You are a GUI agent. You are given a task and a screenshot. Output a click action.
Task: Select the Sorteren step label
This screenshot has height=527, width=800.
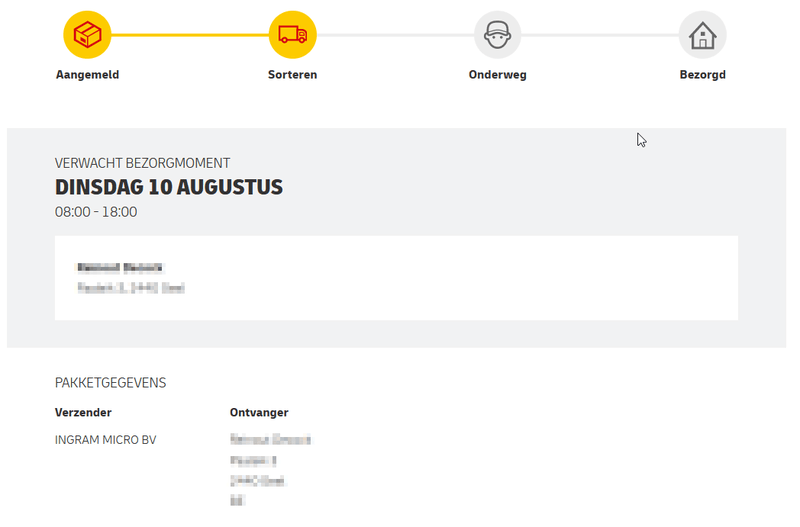coord(292,75)
